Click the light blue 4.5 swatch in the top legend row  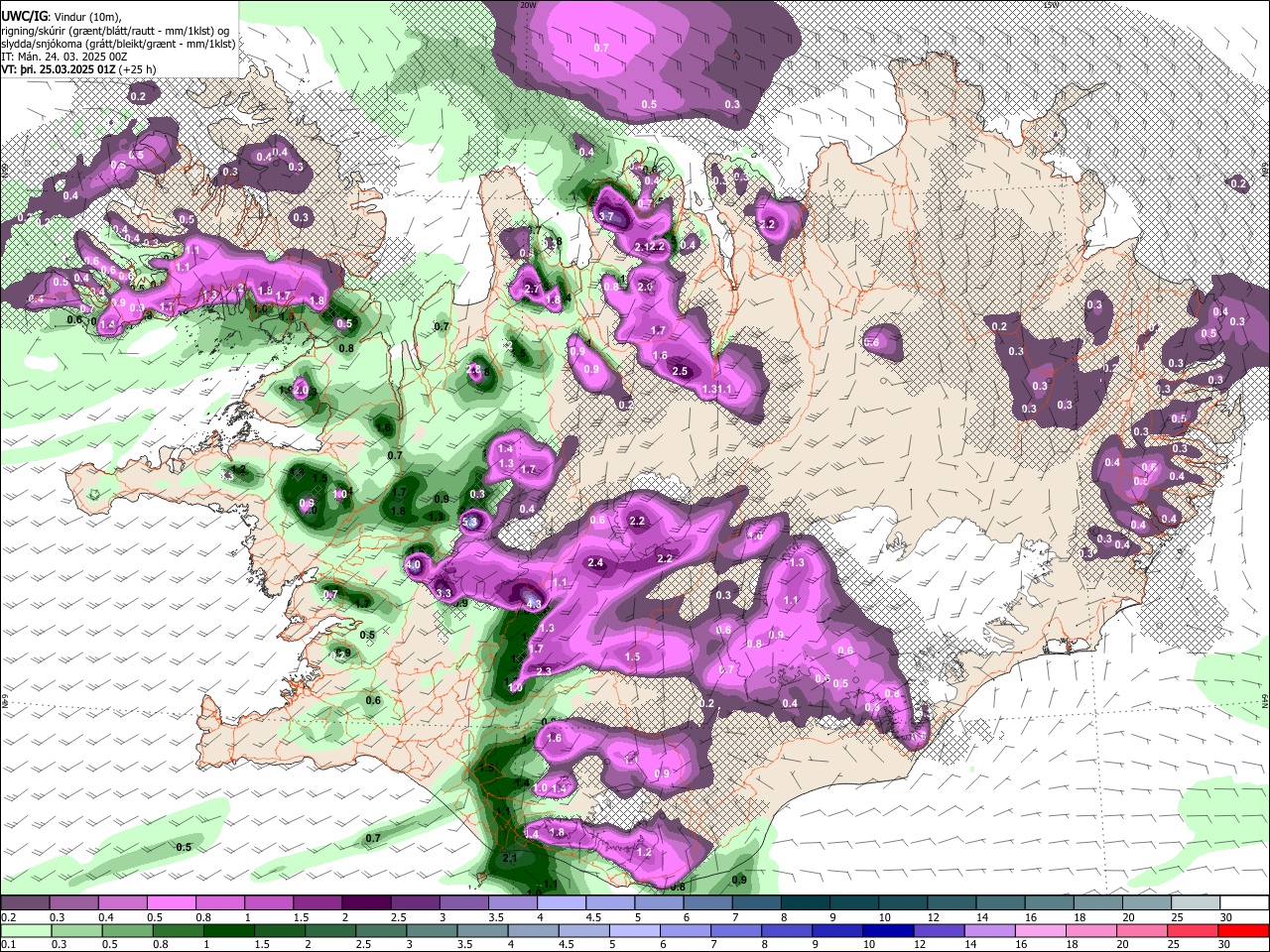click(609, 903)
